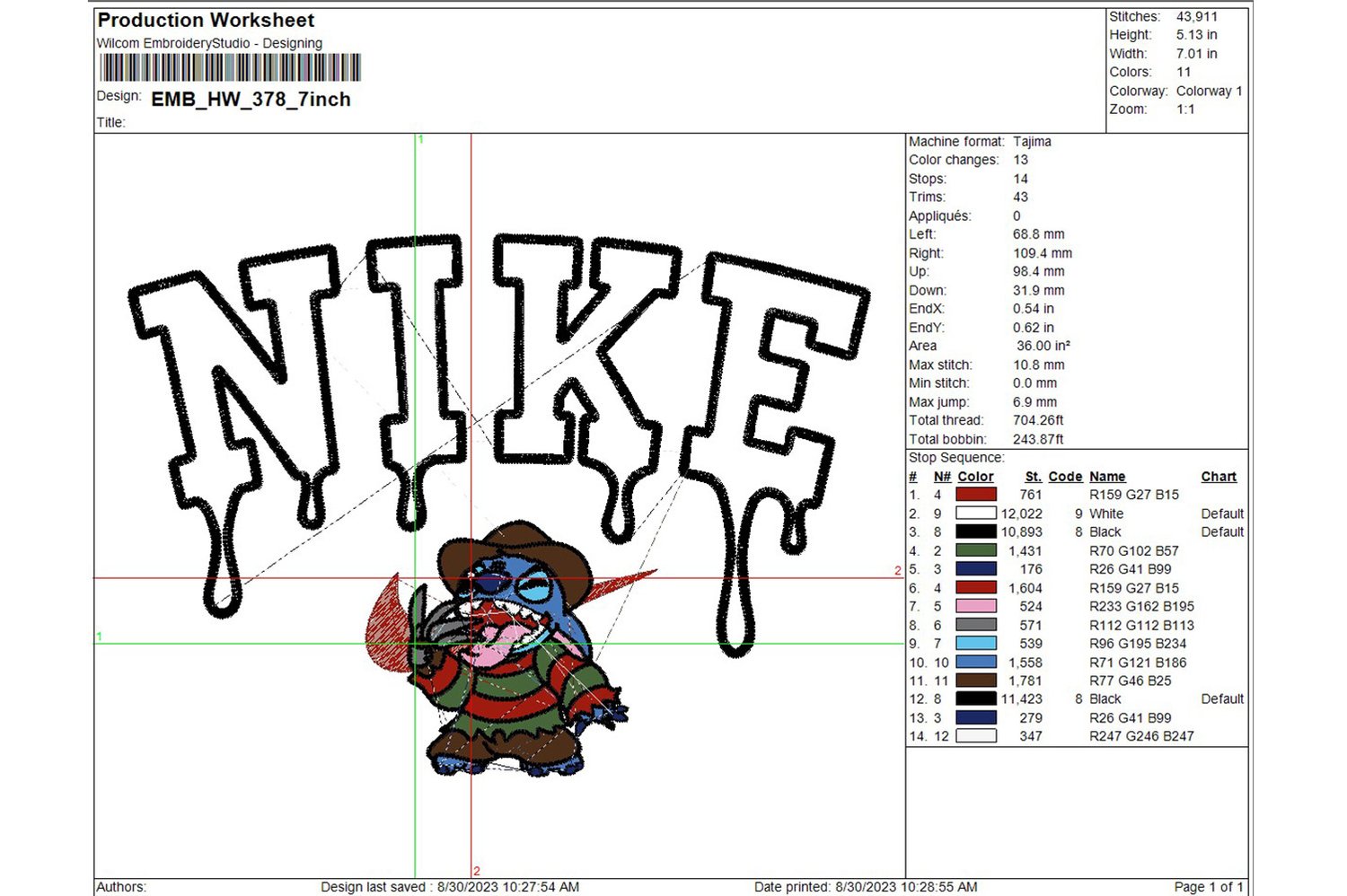Click the off-white R247 G246 B247 swatch
The image size is (1347, 896).
[x=976, y=736]
